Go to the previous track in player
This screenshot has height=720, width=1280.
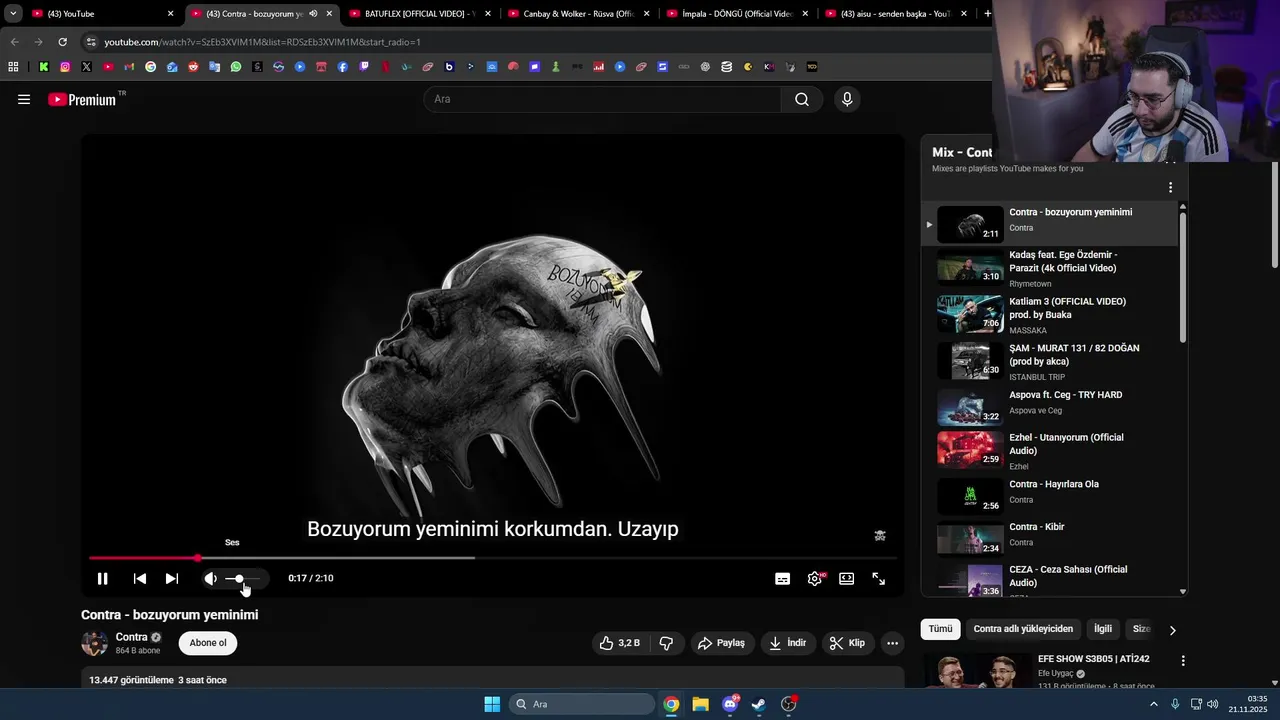point(140,579)
